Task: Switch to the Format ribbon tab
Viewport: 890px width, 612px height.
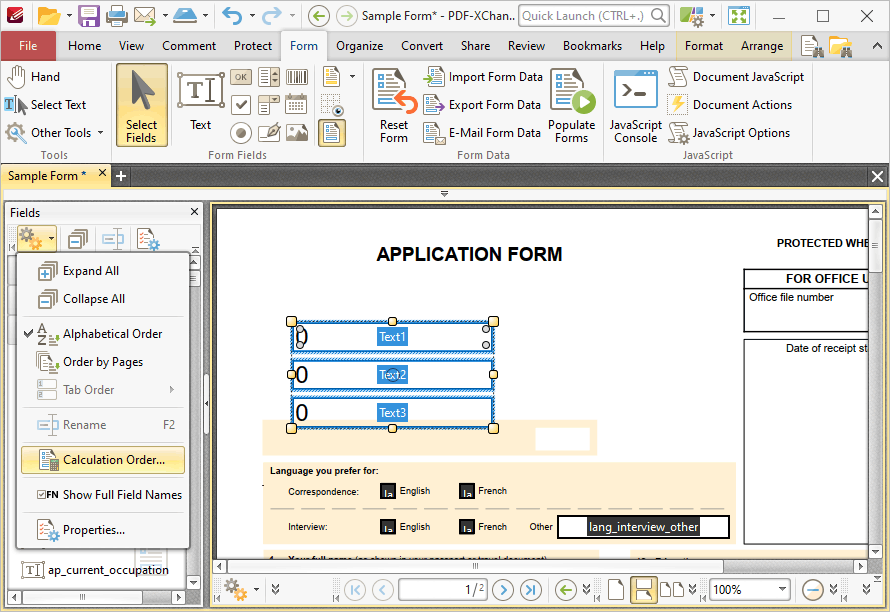Action: [x=704, y=46]
